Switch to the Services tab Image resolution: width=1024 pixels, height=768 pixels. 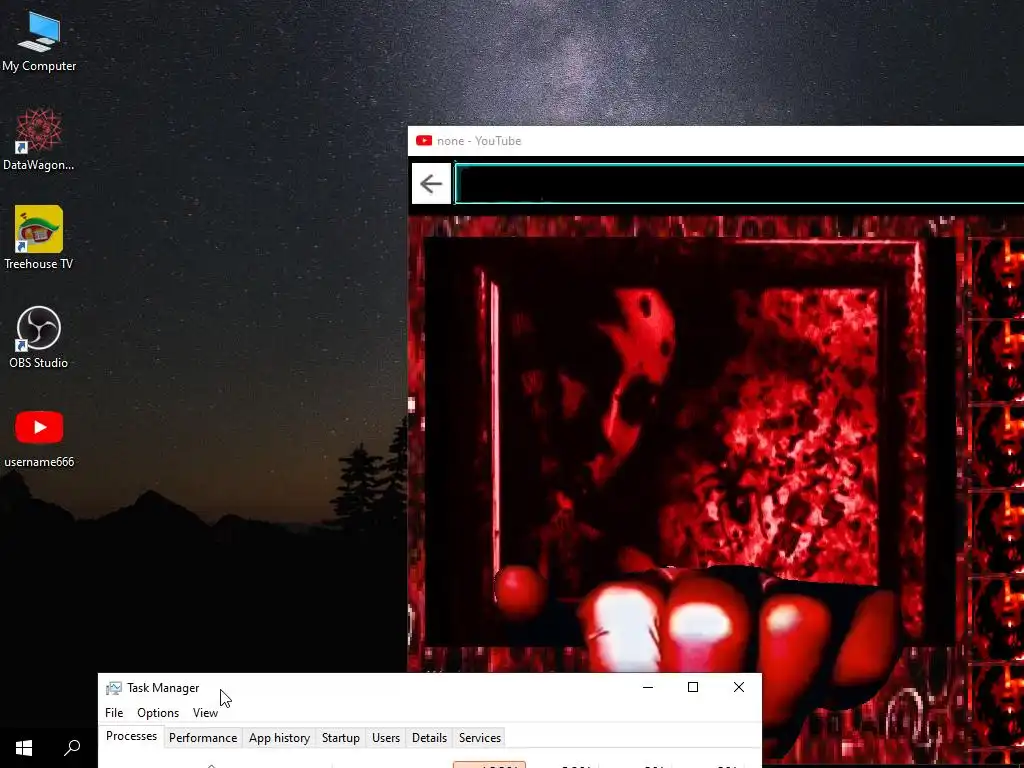(x=480, y=737)
